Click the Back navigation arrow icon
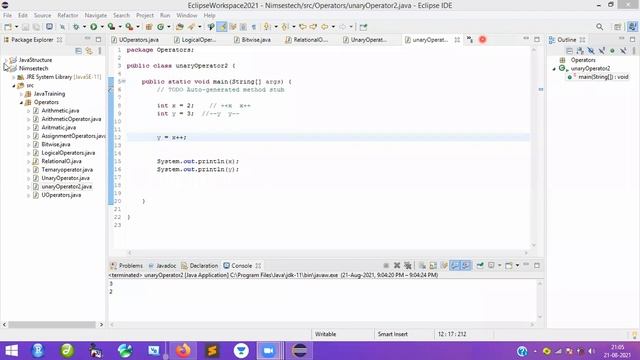640x360 pixels. coord(324,27)
